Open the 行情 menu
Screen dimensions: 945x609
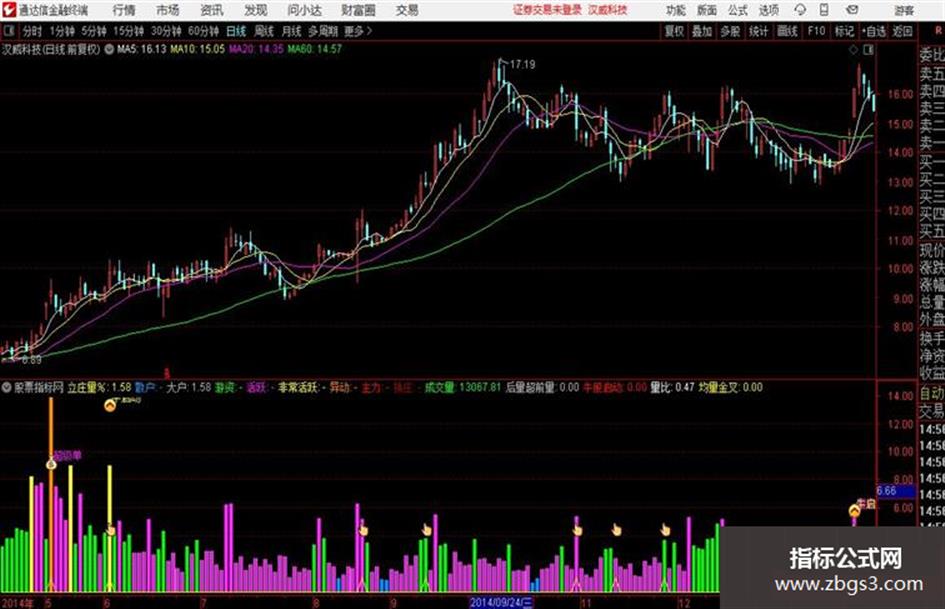coord(124,10)
